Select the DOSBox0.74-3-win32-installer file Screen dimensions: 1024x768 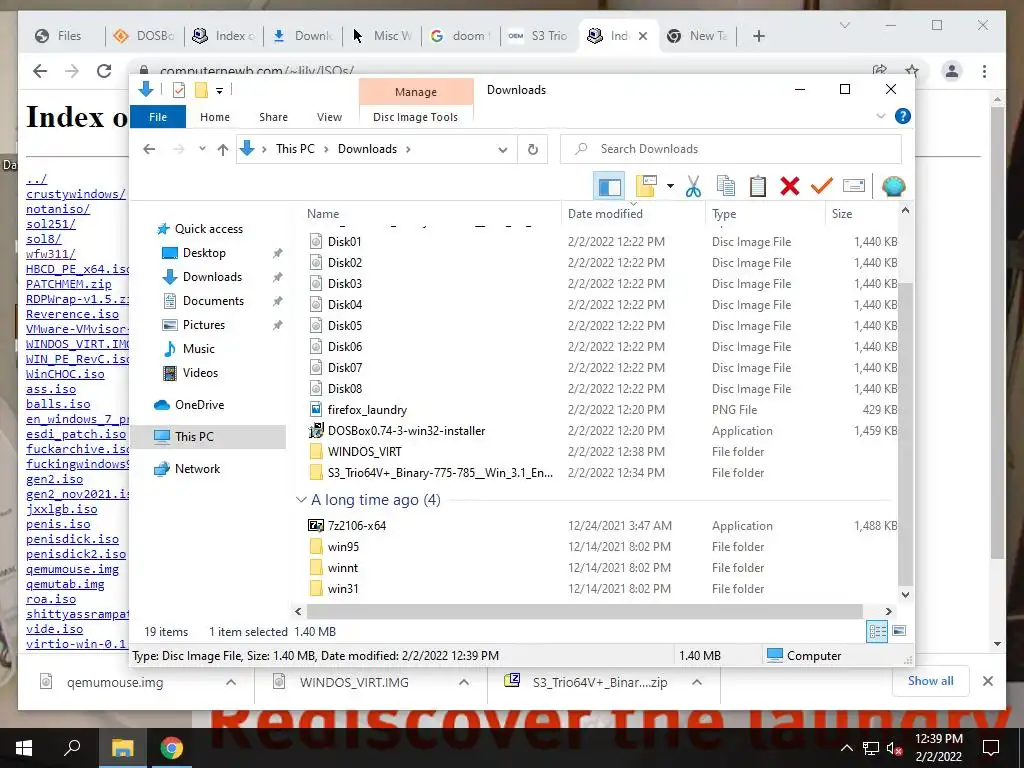click(x=406, y=430)
